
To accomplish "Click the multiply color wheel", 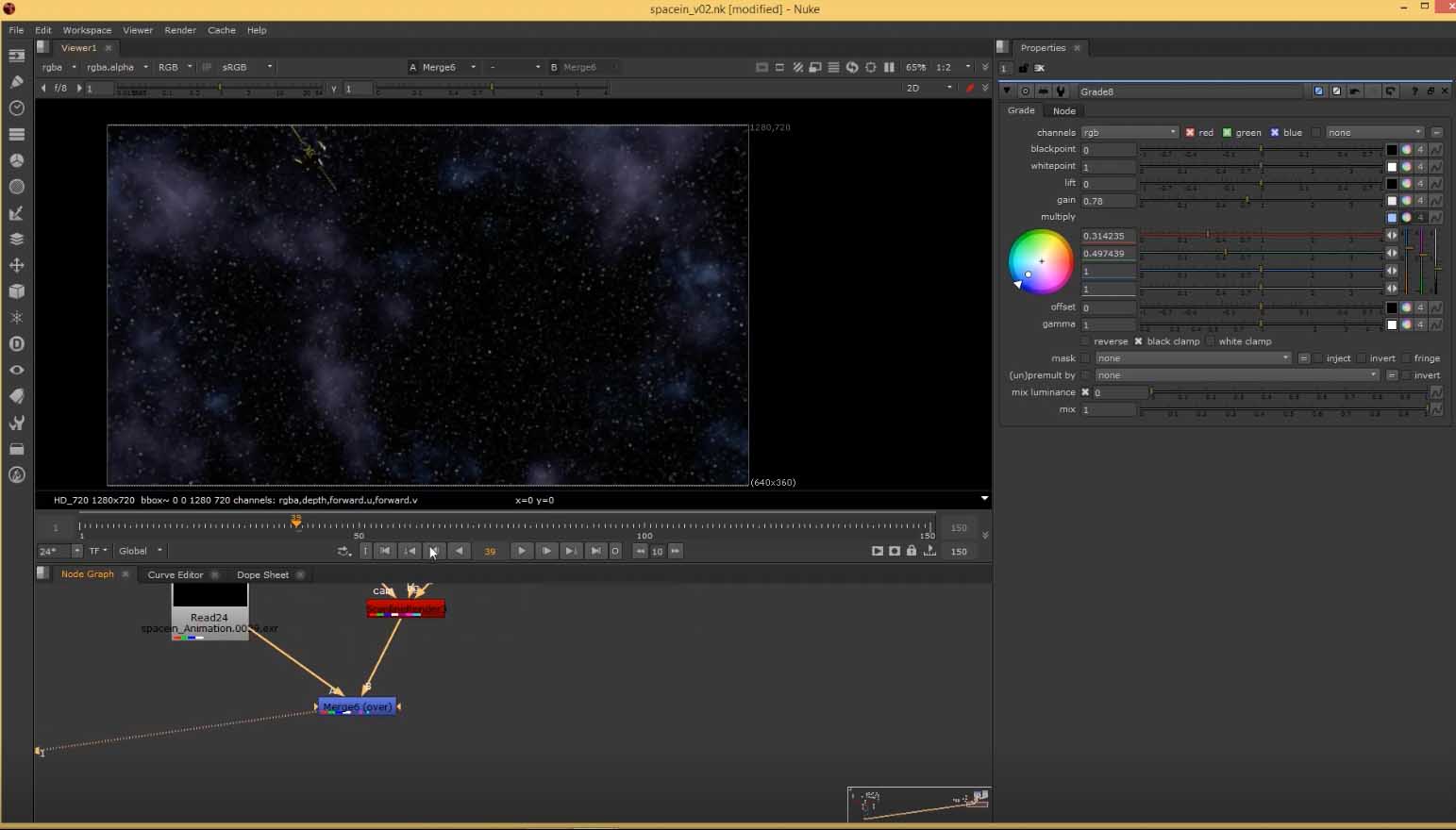I will (x=1041, y=262).
